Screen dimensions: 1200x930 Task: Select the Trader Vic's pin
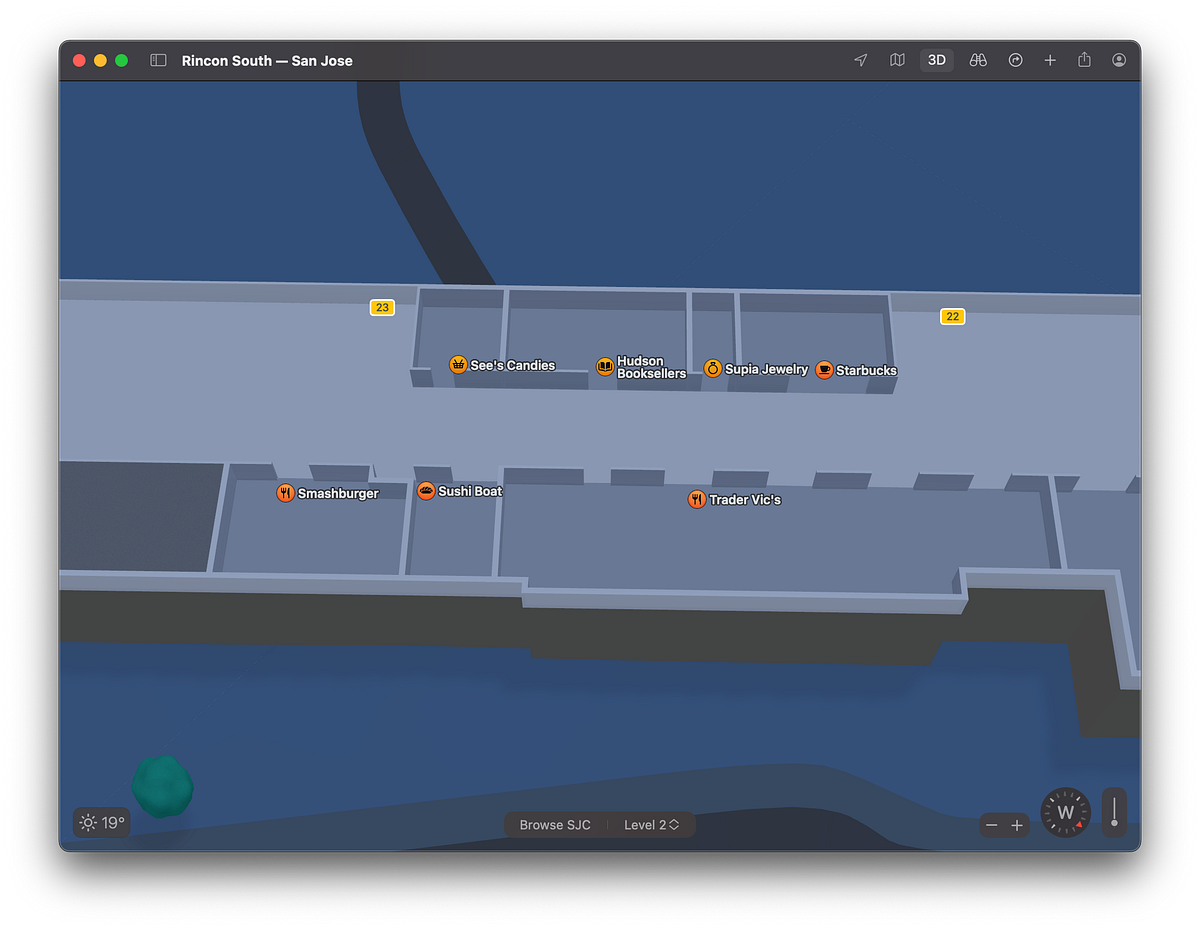pos(696,499)
